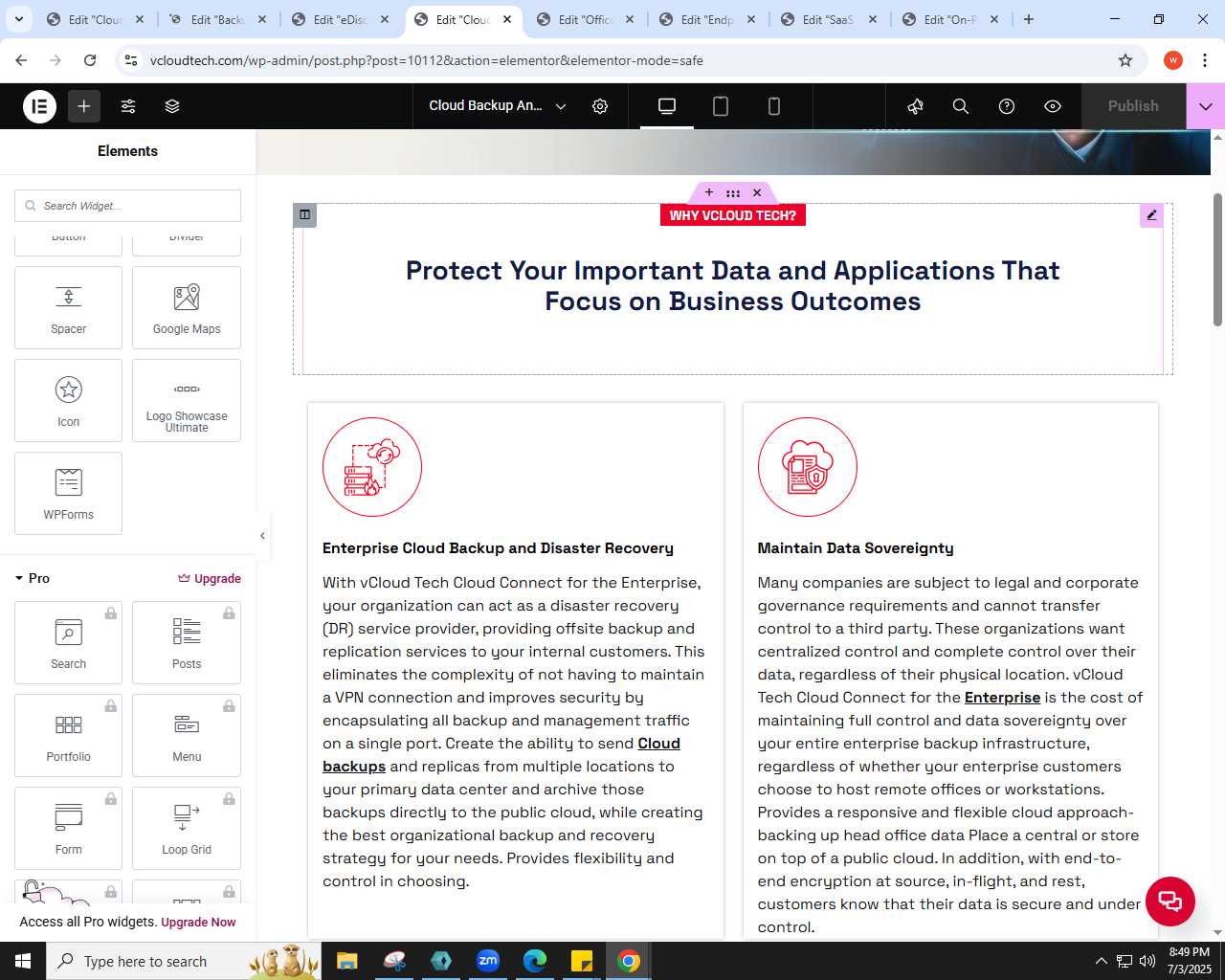The image size is (1225, 980).
Task: Switch to tablet device preview
Action: (x=721, y=106)
